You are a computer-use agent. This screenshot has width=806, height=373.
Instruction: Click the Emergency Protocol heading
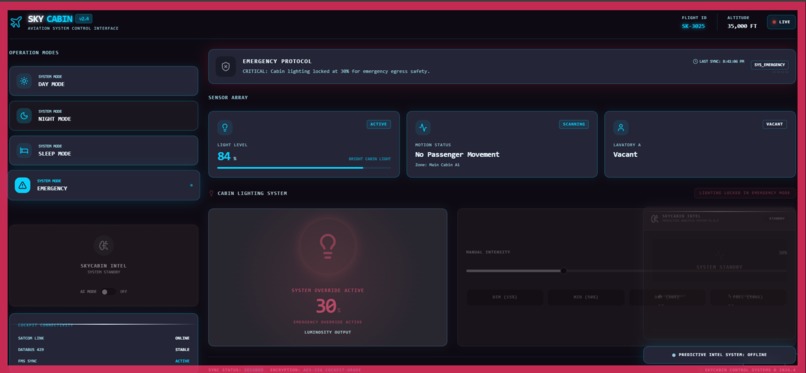(x=277, y=62)
